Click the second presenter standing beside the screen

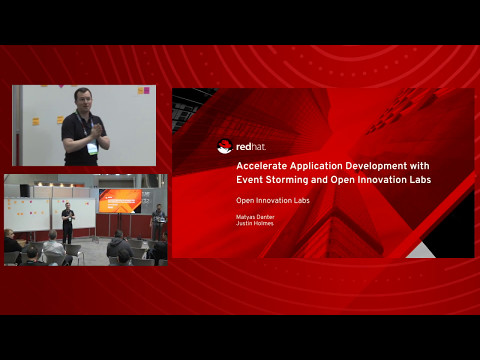[158, 221]
